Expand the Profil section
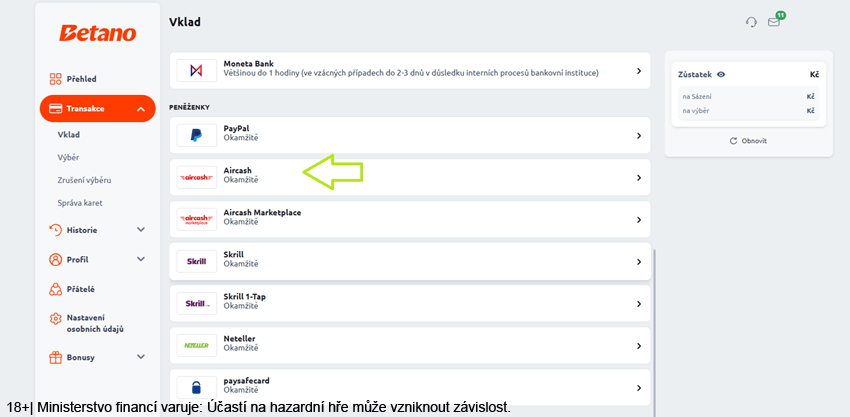Screen dimensions: 850x417 [x=141, y=259]
